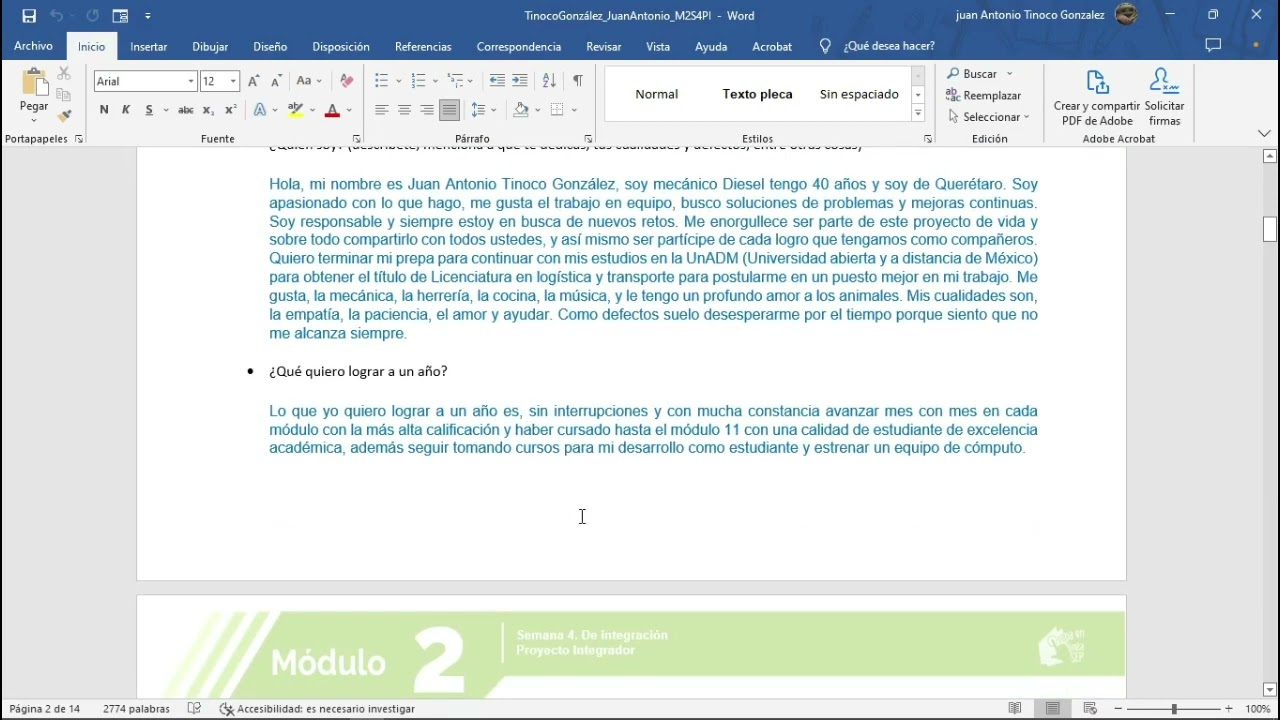Viewport: 1280px width, 720px height.
Task: Click the 100% zoom level
Action: click(x=1258, y=708)
